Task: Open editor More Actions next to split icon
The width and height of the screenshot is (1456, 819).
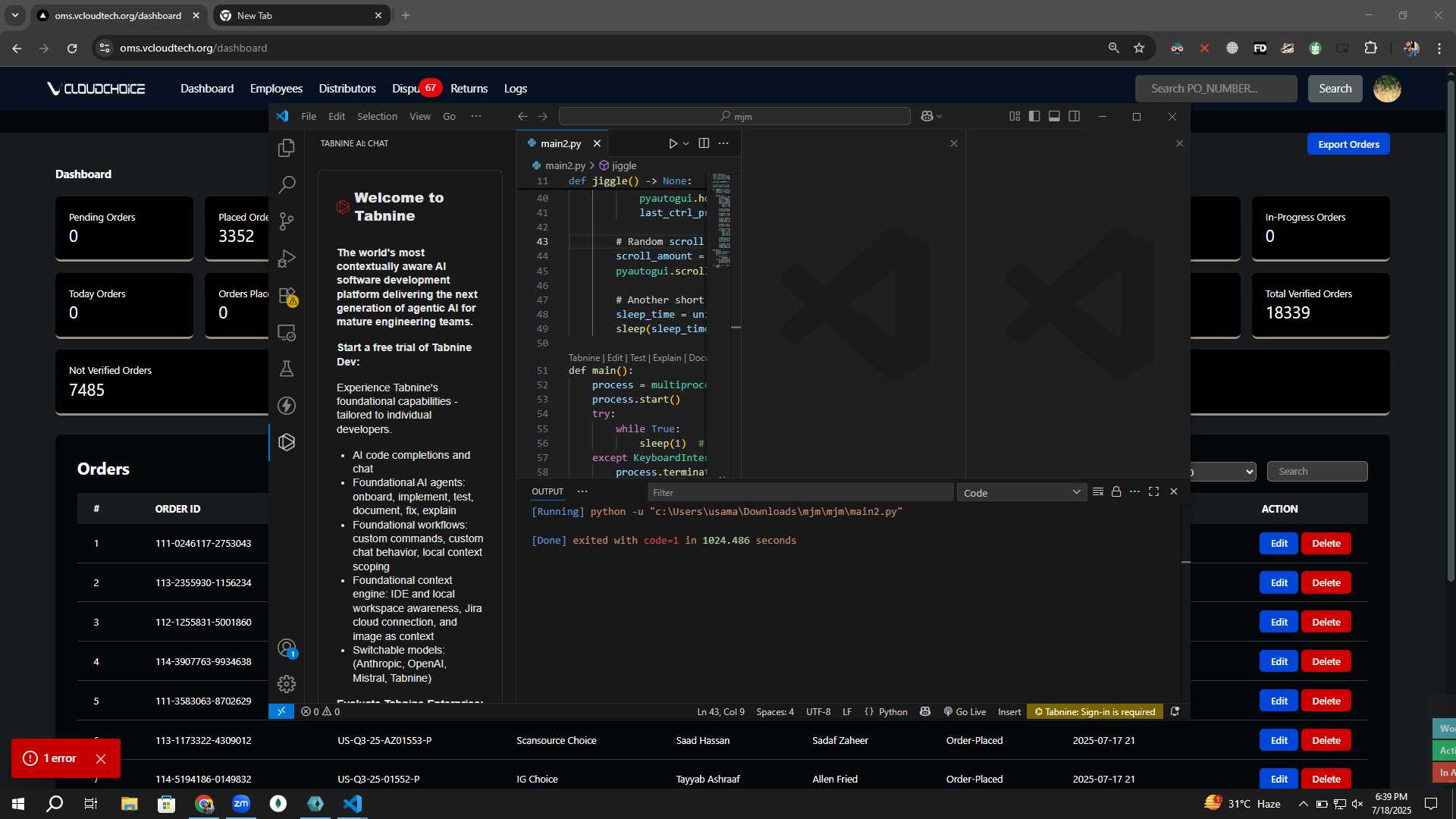Action: pyautogui.click(x=723, y=143)
